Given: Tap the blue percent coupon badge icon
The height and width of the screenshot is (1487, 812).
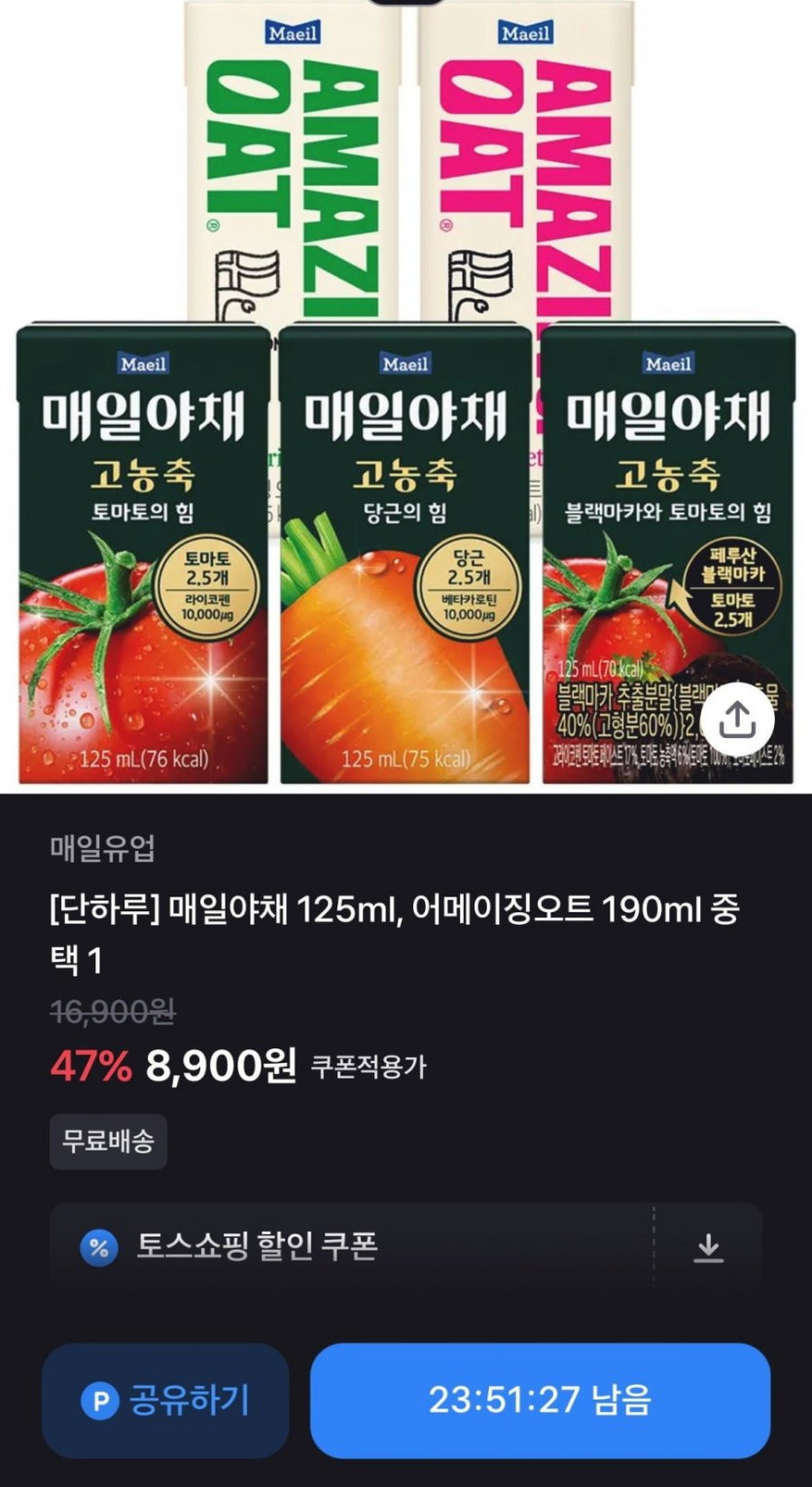Looking at the screenshot, I should [99, 1247].
